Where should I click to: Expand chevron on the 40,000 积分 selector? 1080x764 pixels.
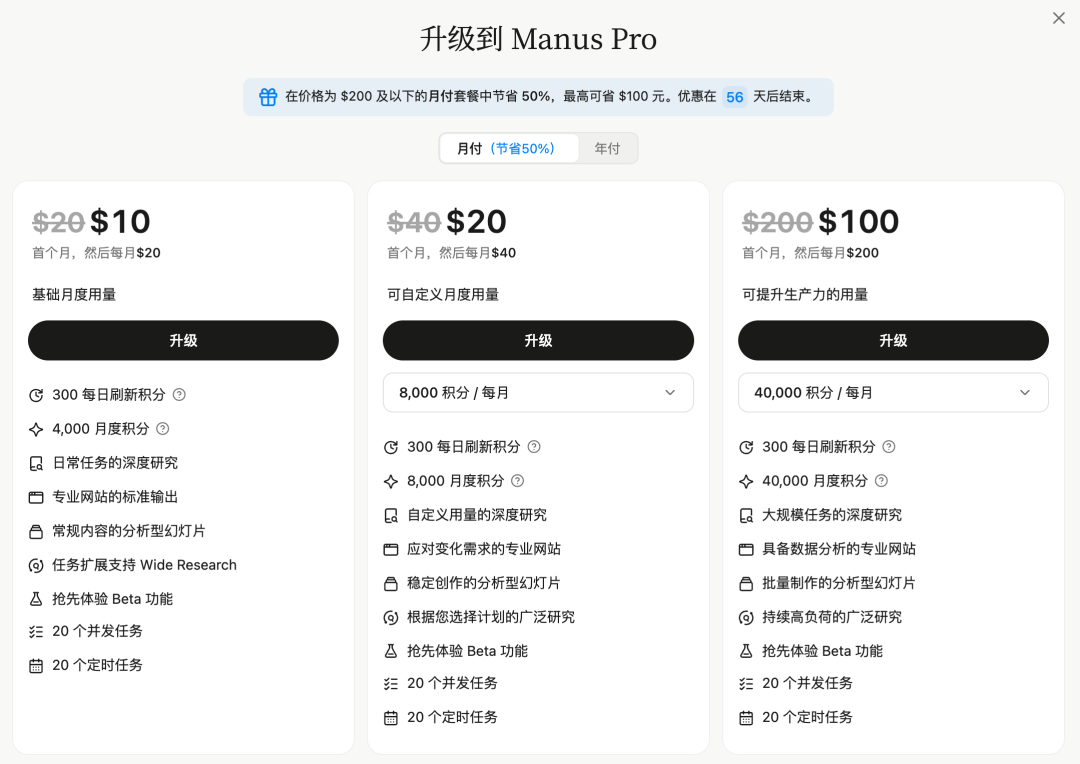pos(1024,393)
